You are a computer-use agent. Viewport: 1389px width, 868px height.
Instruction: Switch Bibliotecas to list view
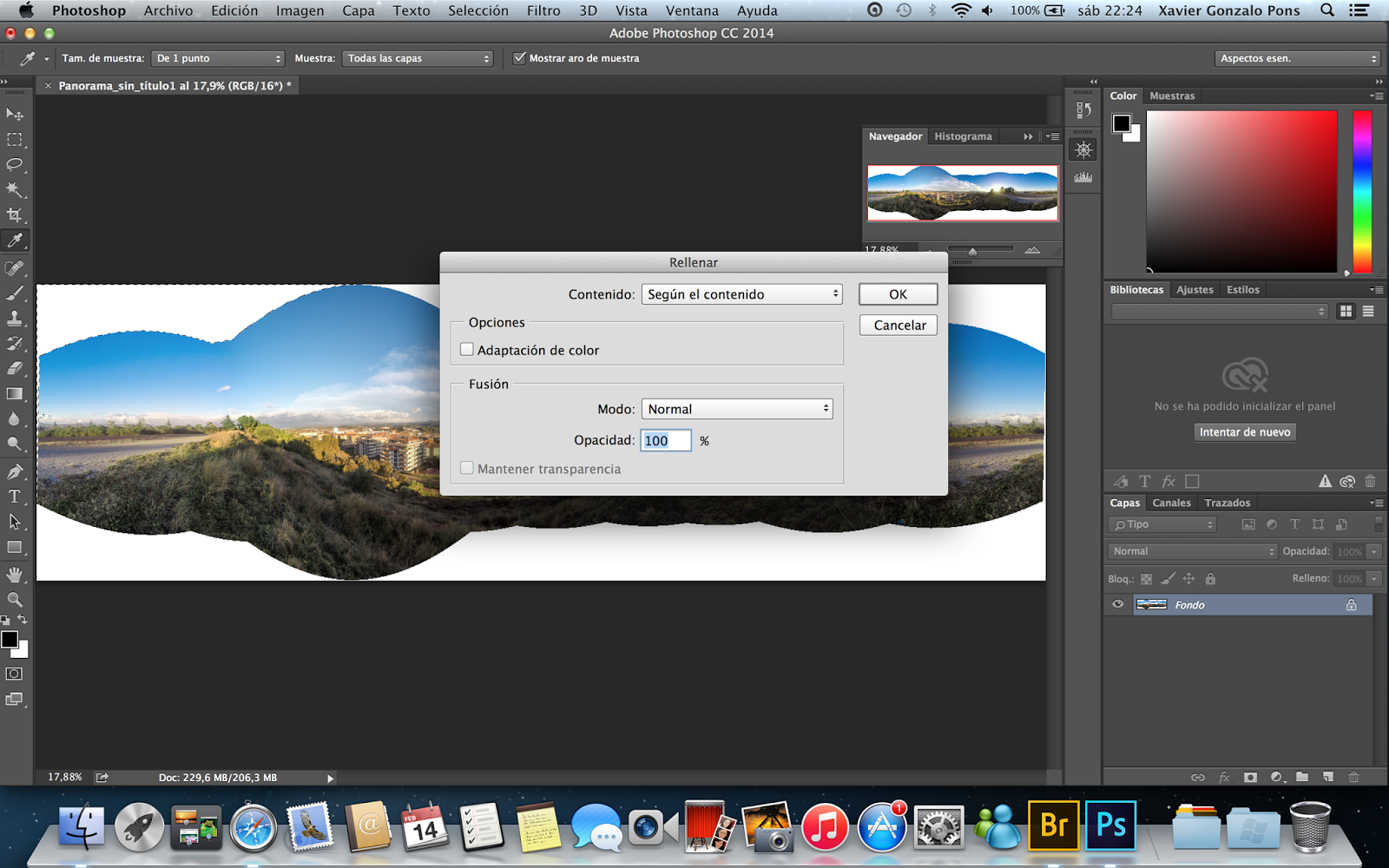tap(1368, 311)
